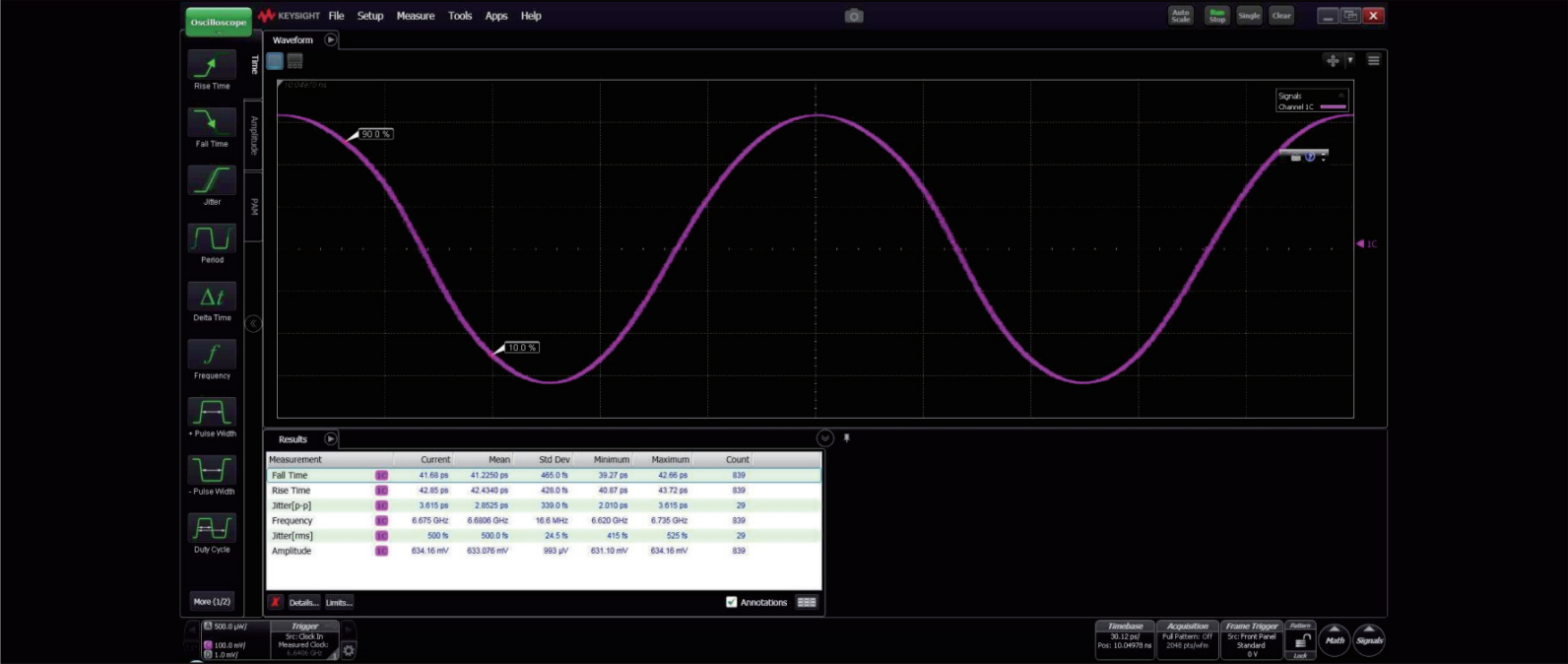
Task: Open the Help menu
Action: pyautogui.click(x=531, y=16)
